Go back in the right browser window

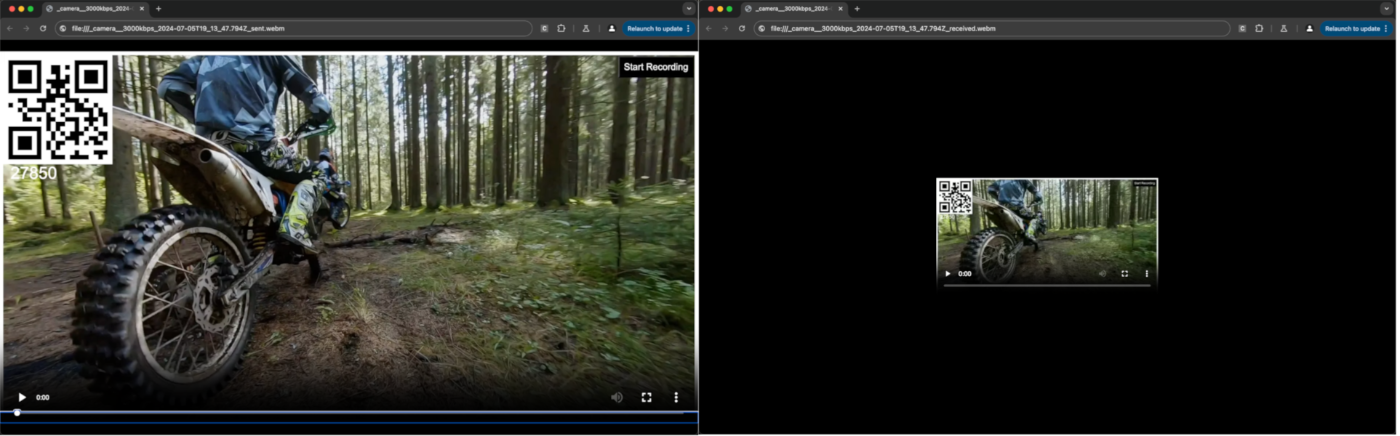coord(709,28)
